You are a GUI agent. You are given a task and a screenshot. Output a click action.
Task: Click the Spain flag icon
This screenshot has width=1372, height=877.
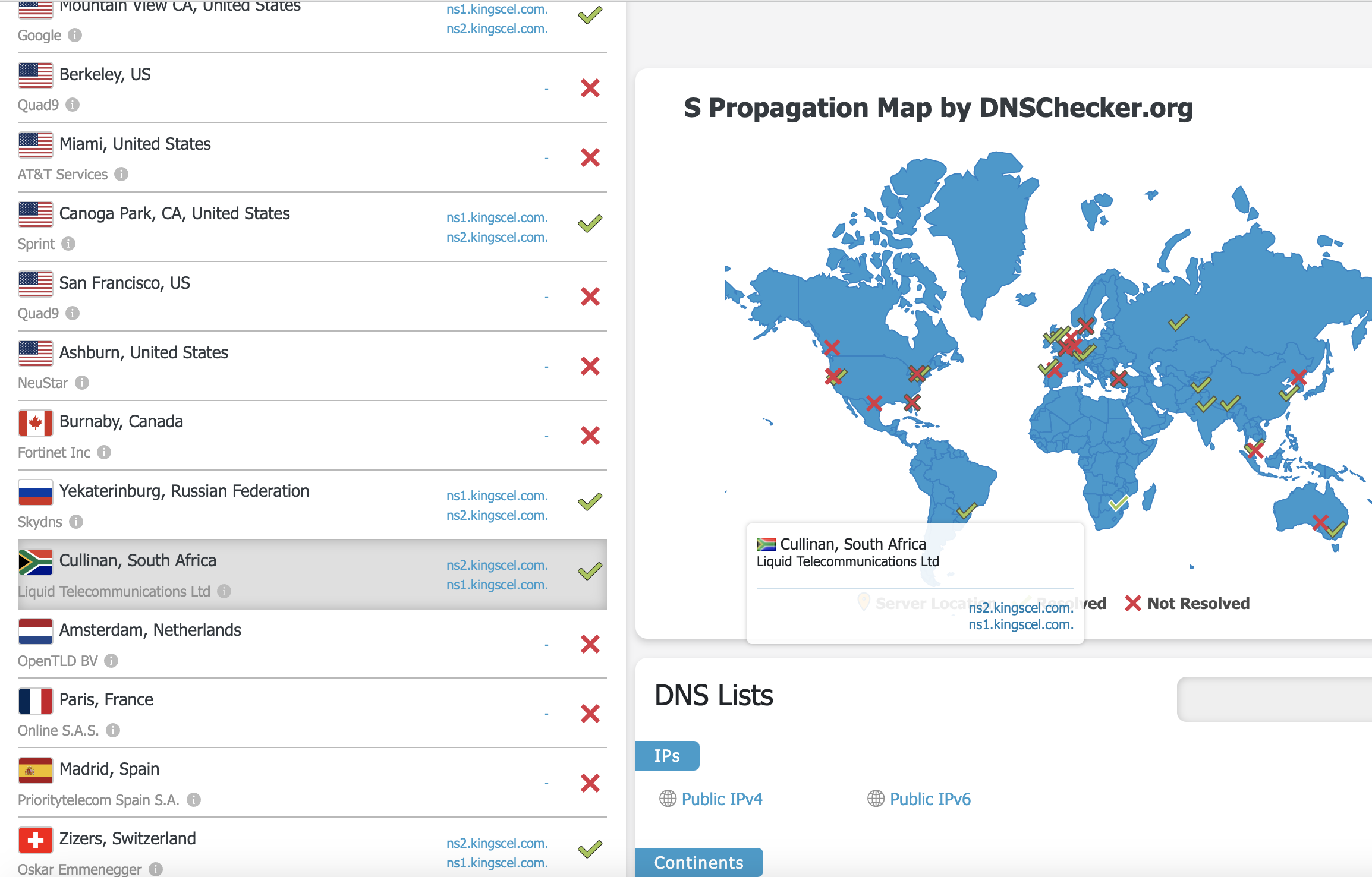(x=36, y=770)
